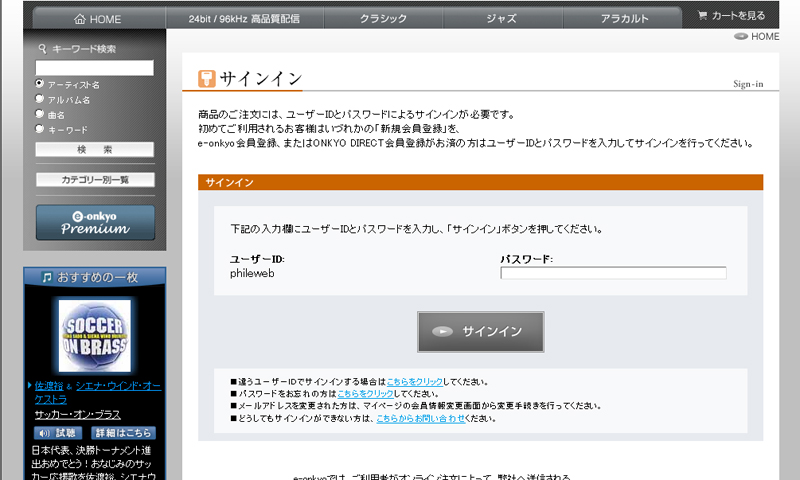
Task: Open the 24bit / 96kHz 高品質配信 tab
Action: (x=244, y=19)
